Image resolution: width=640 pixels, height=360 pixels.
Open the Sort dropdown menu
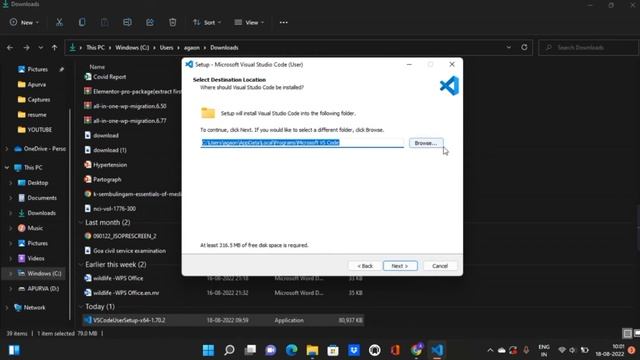click(x=207, y=22)
